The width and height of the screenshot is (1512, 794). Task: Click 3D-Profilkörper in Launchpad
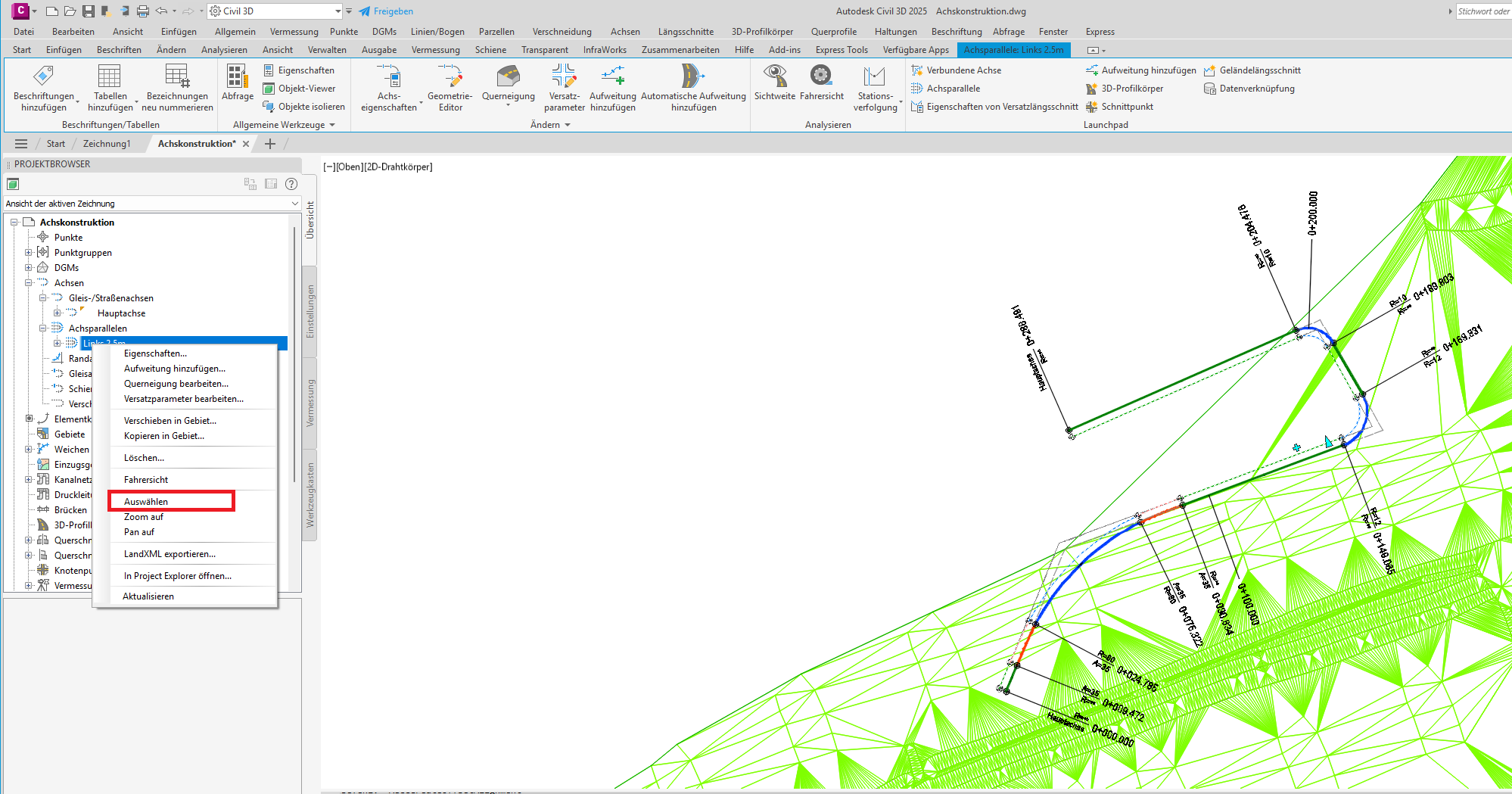click(x=1125, y=89)
